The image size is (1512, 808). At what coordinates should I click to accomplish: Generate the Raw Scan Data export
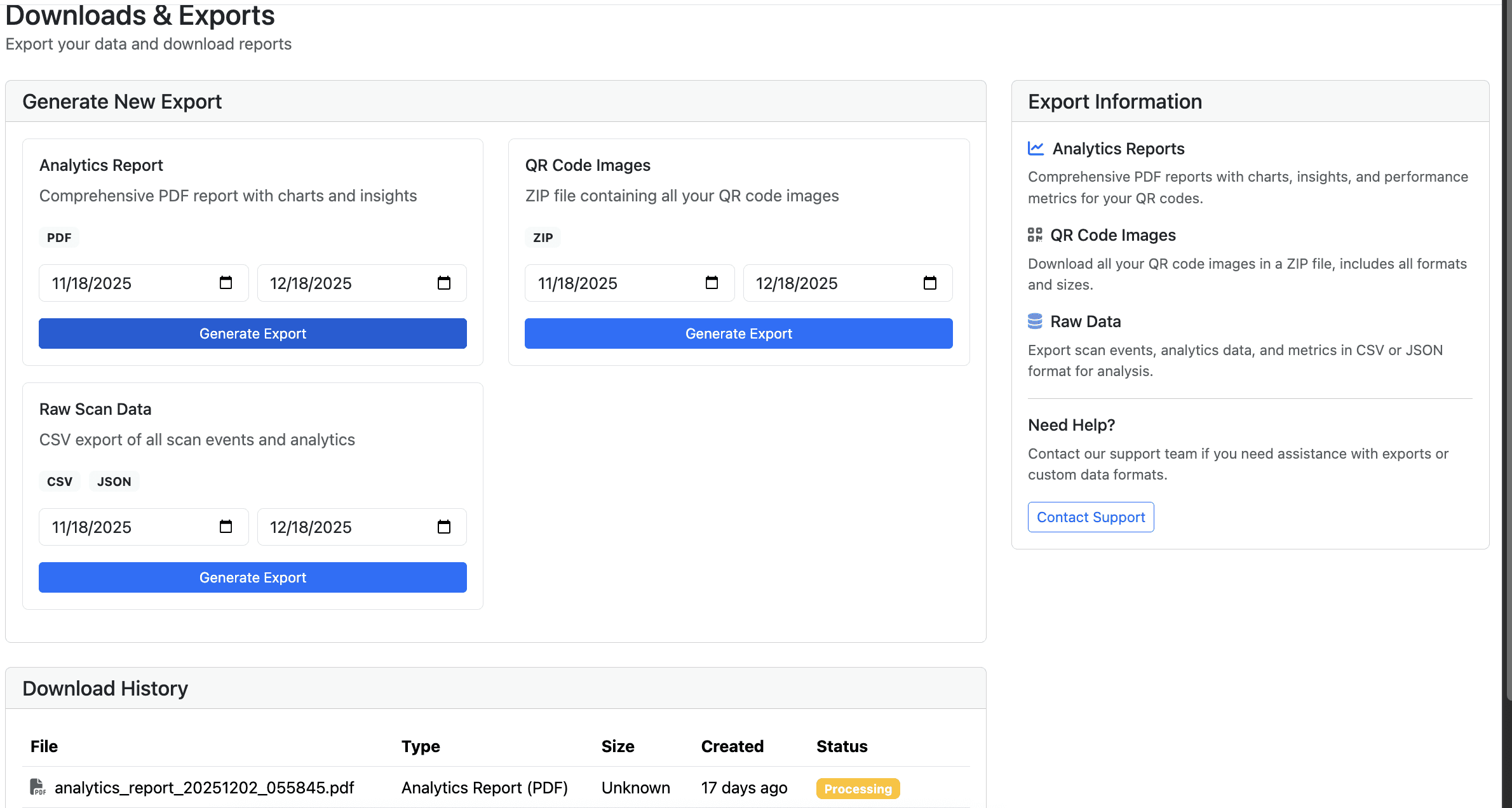click(252, 577)
